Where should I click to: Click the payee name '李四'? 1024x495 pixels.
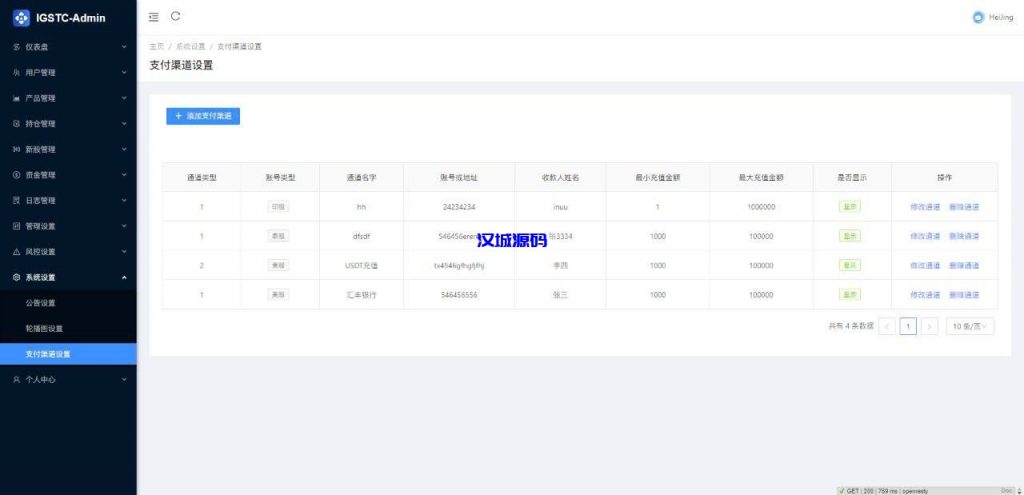pos(560,266)
